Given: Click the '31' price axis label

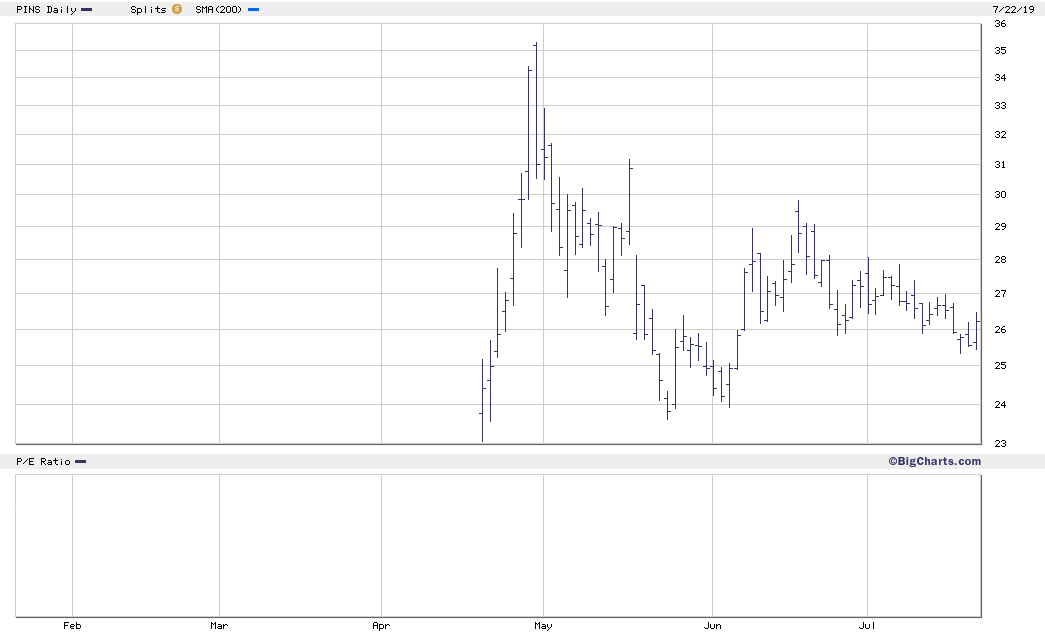Looking at the screenshot, I should click(1000, 165).
